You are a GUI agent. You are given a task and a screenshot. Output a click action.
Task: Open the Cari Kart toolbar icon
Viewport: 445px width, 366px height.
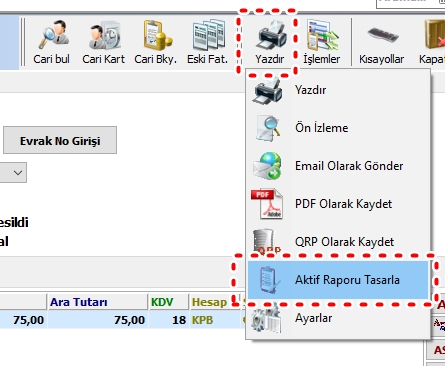pyautogui.click(x=104, y=42)
